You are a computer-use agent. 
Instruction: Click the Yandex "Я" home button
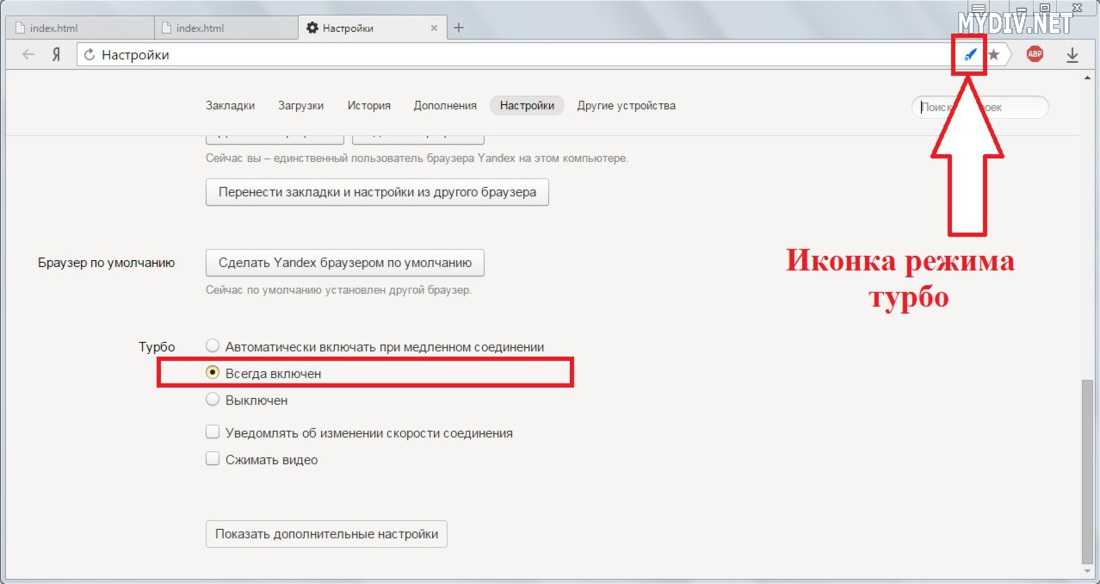[x=56, y=54]
